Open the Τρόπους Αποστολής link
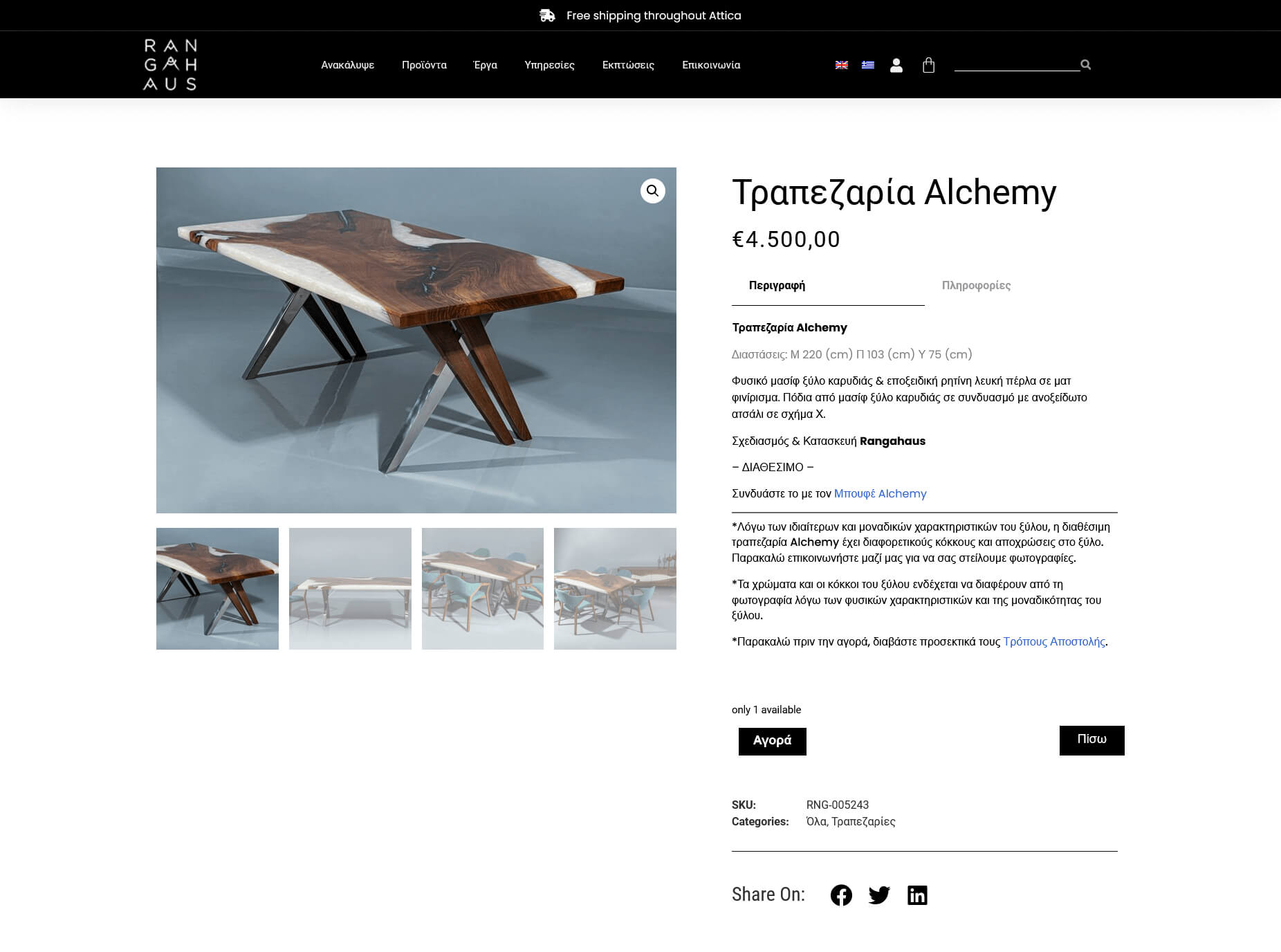The image size is (1281, 952). [1053, 641]
